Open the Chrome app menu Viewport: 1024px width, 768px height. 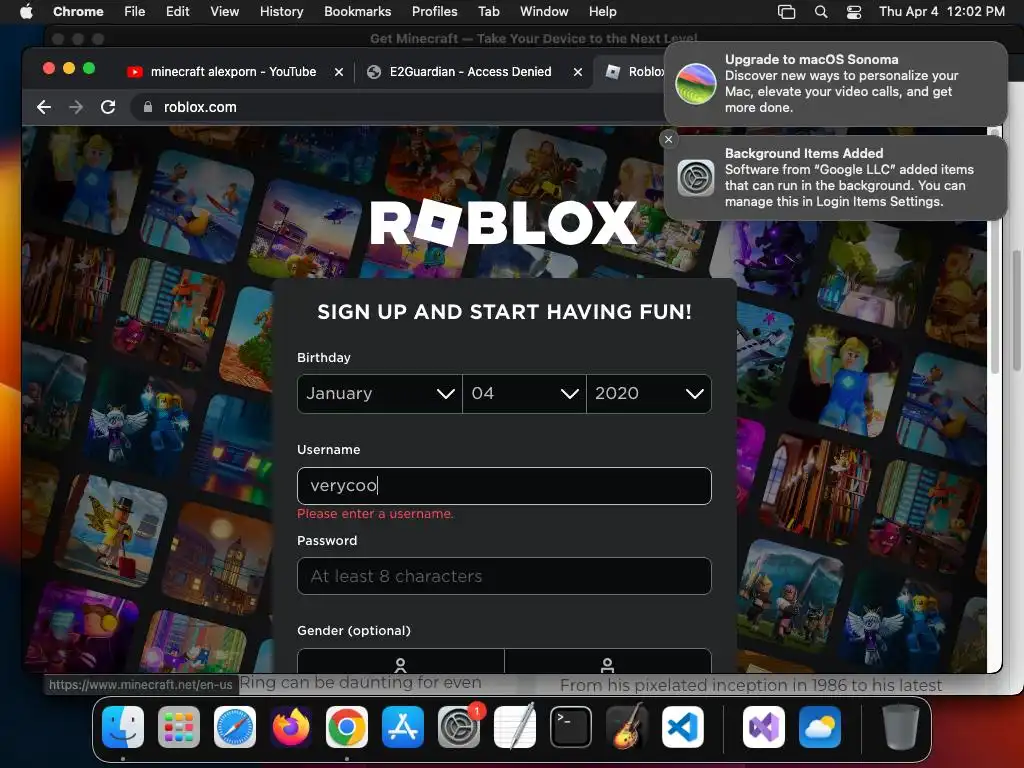click(x=78, y=11)
